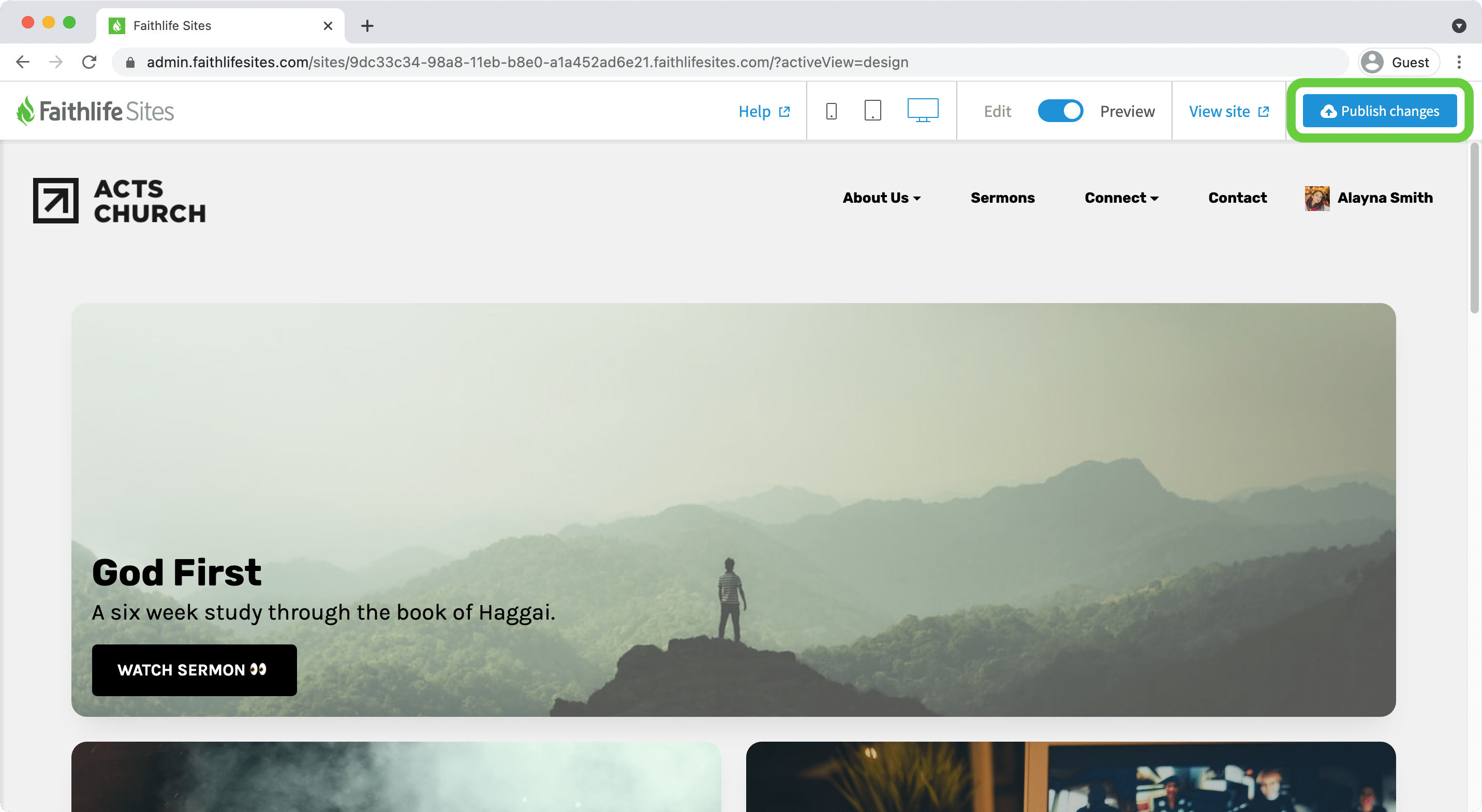Image resolution: width=1482 pixels, height=812 pixels.
Task: Toggle the Edit/Preview switch
Action: (1060, 111)
